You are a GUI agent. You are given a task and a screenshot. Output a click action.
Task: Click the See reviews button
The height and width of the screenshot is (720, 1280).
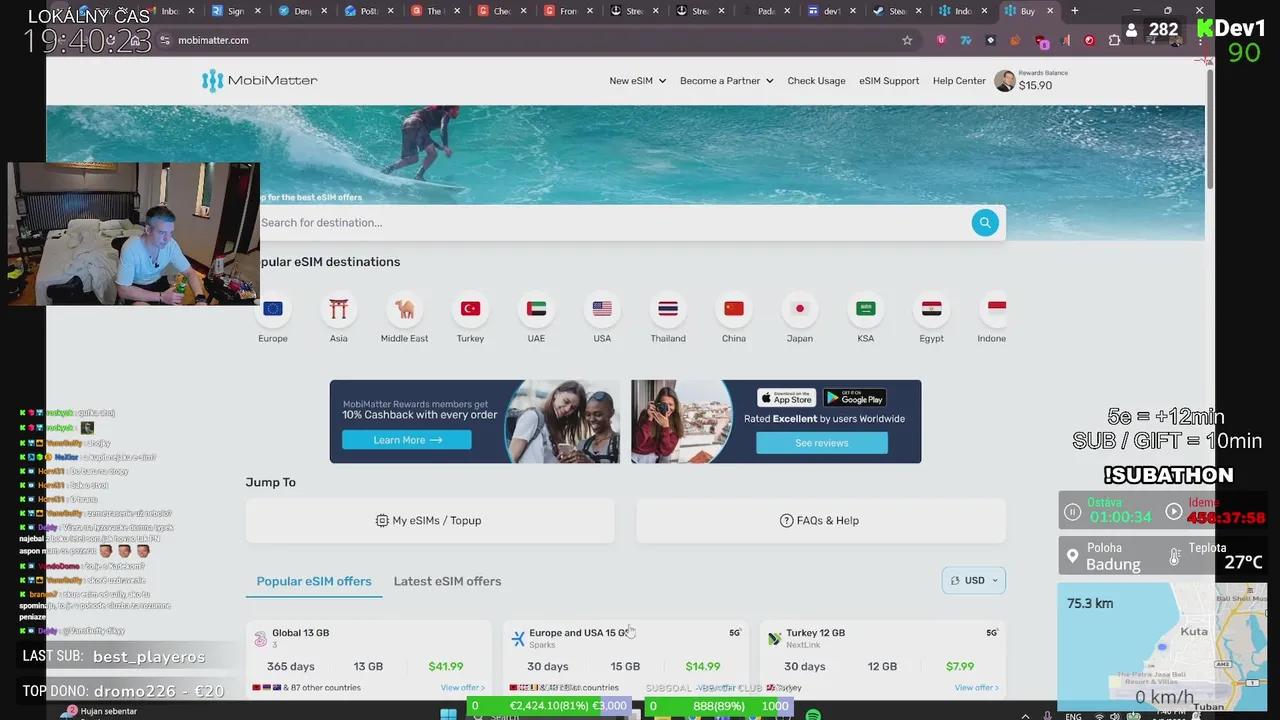click(x=822, y=443)
